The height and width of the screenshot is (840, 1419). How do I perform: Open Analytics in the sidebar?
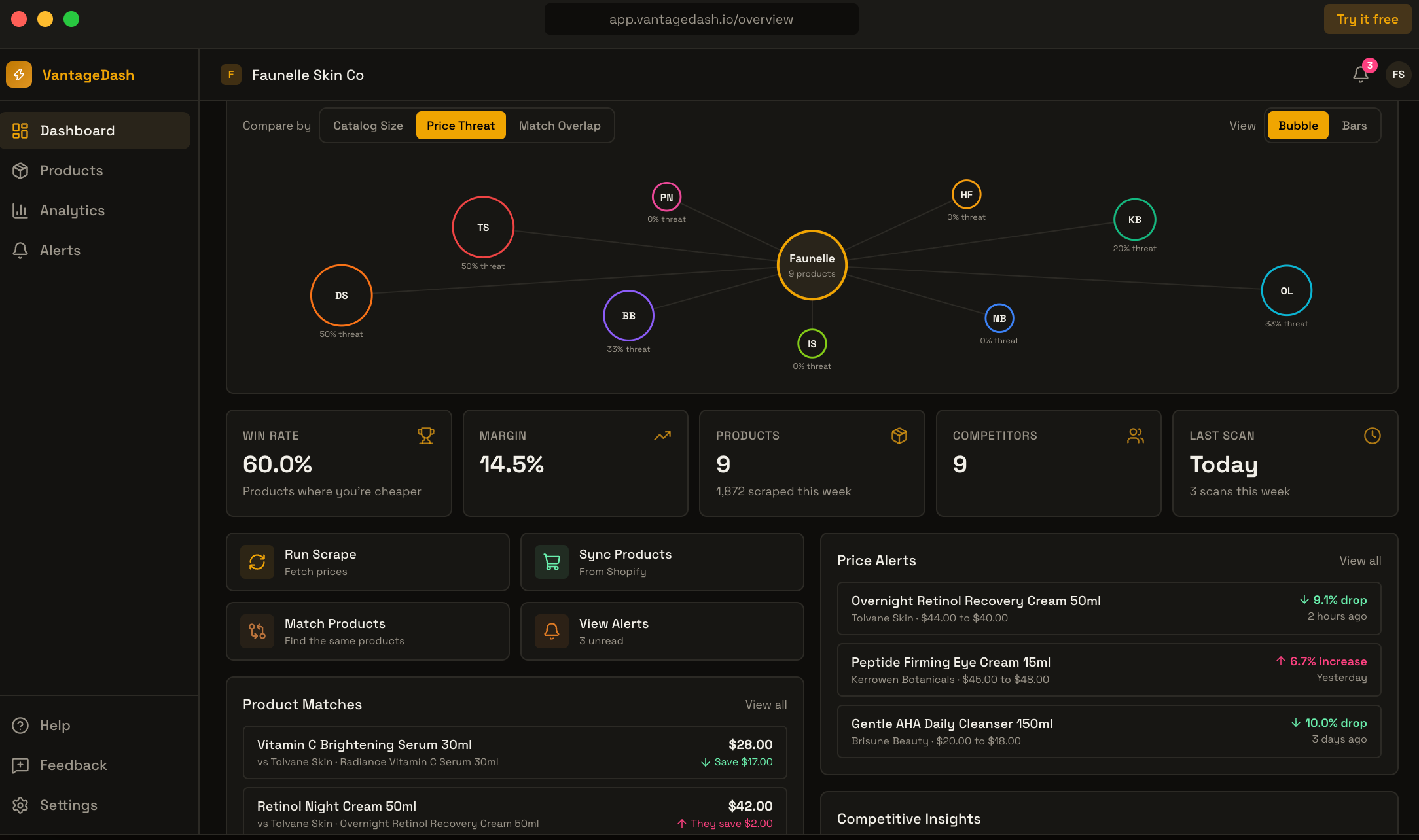(x=96, y=211)
